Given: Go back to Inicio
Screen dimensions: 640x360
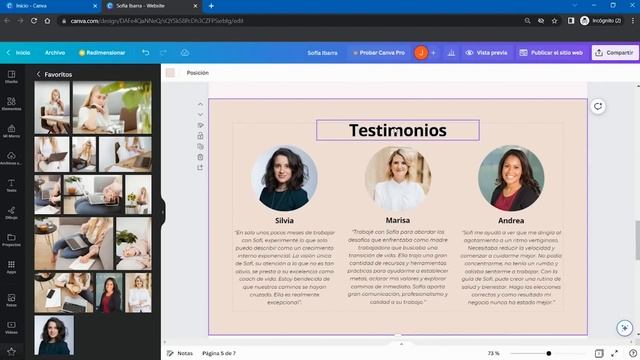Looking at the screenshot, I should (x=19, y=53).
